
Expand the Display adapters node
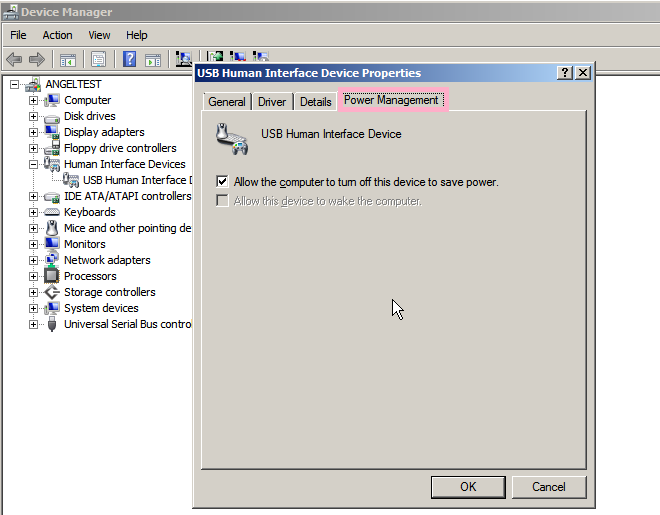[x=33, y=132]
